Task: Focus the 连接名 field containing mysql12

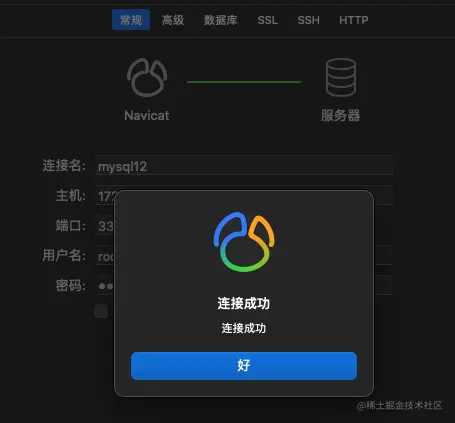Action: coord(244,165)
